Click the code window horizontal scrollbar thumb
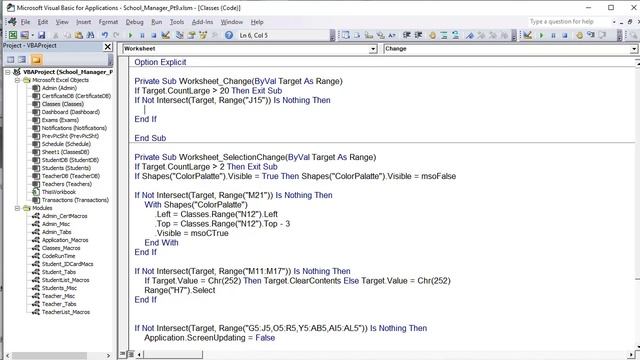Viewport: 640px width, 360px height. 173,354
